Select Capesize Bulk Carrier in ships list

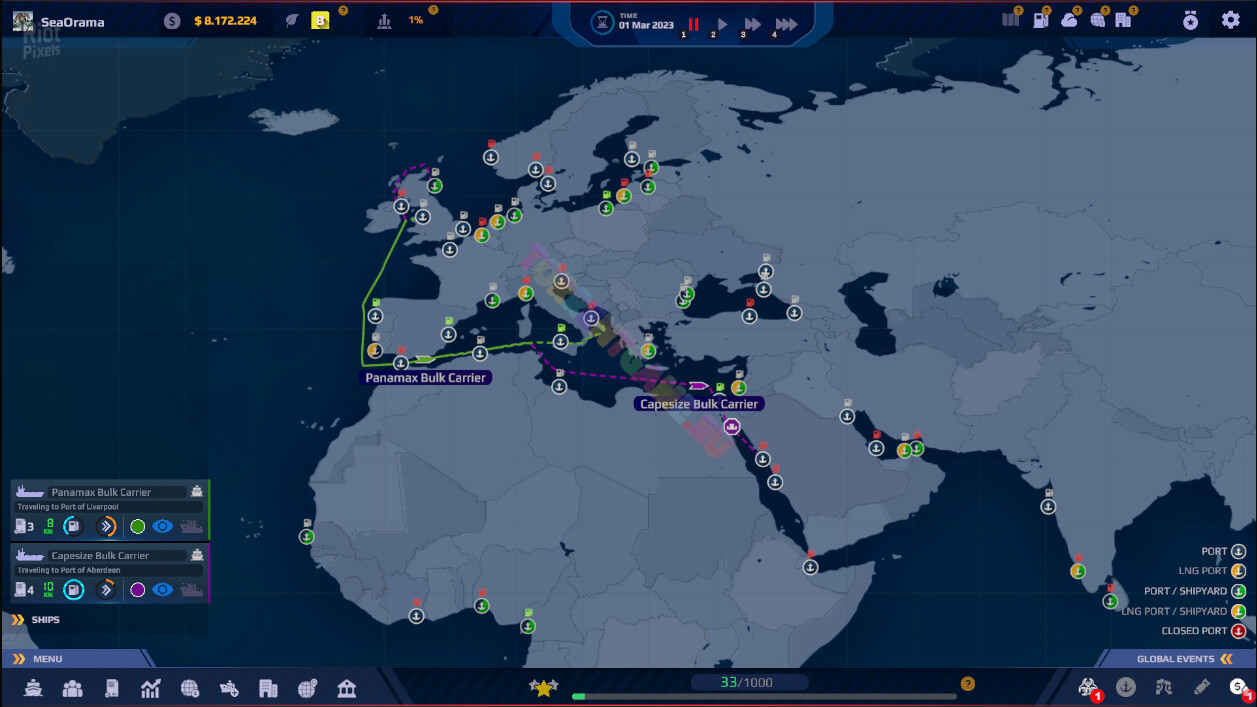(x=100, y=555)
